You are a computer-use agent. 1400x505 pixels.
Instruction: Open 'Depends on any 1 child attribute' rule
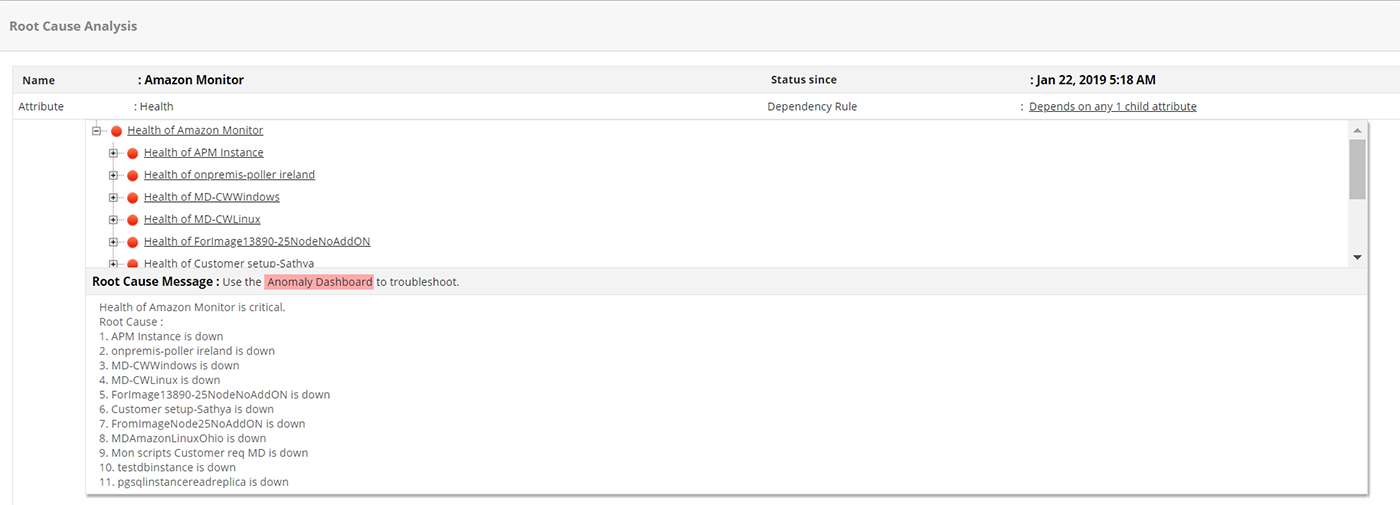(1112, 107)
